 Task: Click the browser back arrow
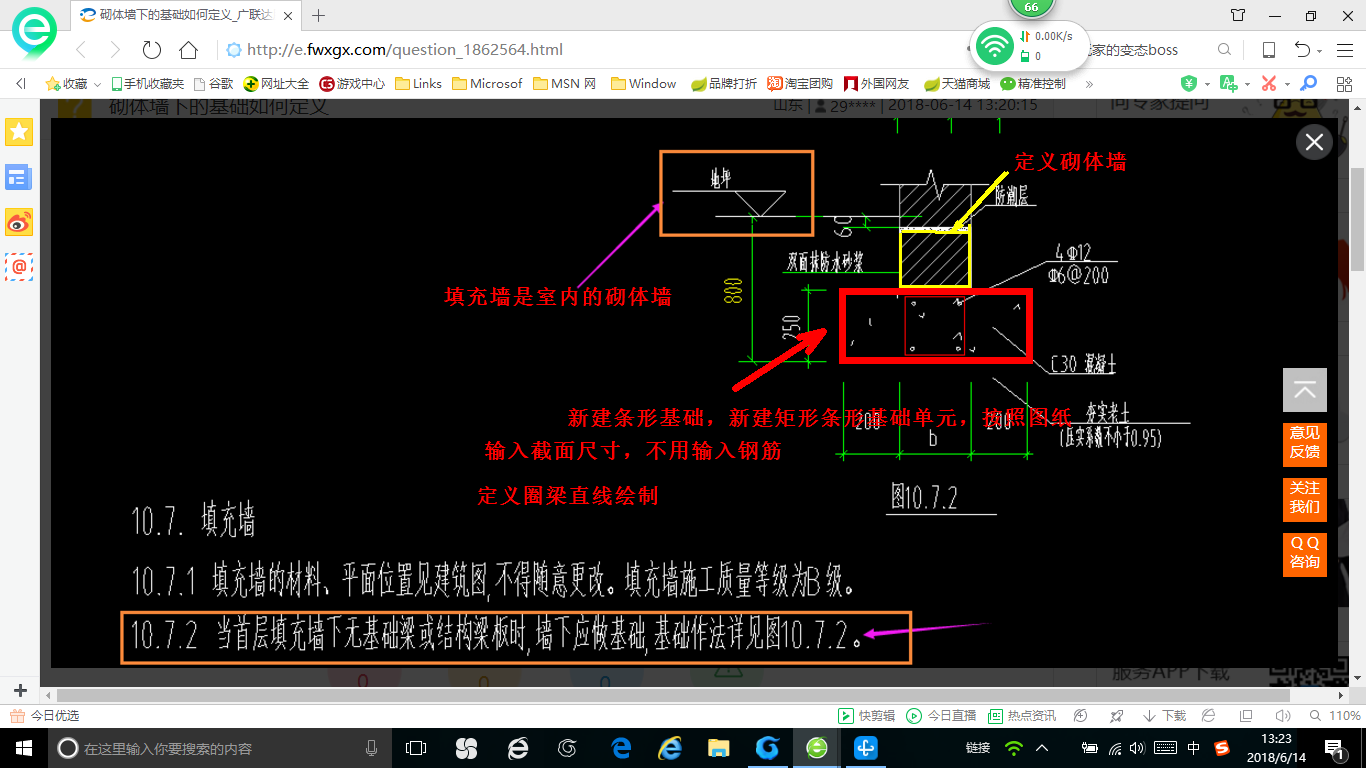[x=81, y=50]
